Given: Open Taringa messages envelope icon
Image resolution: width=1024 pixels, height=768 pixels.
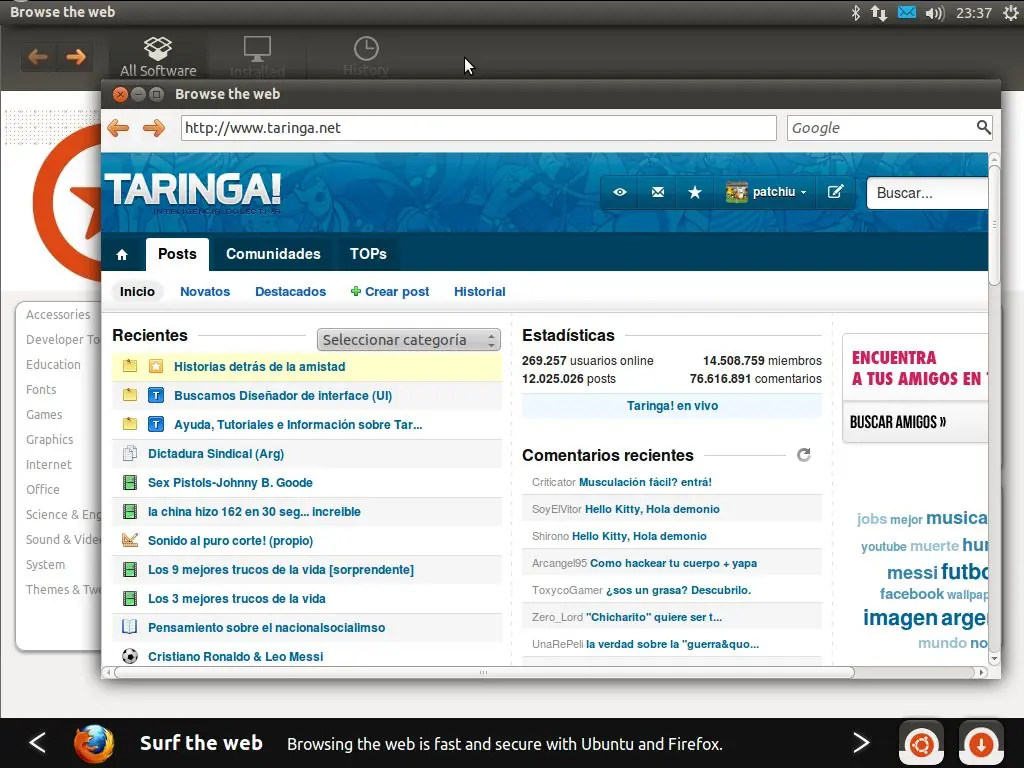Looking at the screenshot, I should pos(658,192).
